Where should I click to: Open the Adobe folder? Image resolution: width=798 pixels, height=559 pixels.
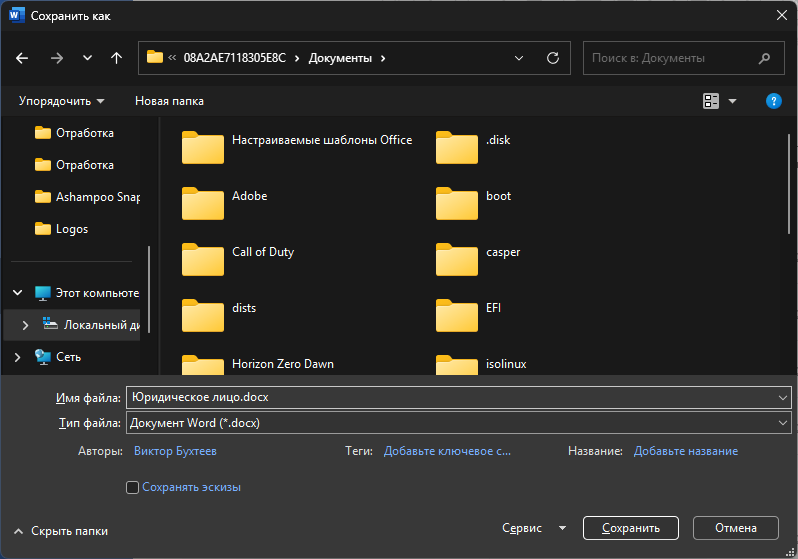pos(249,197)
